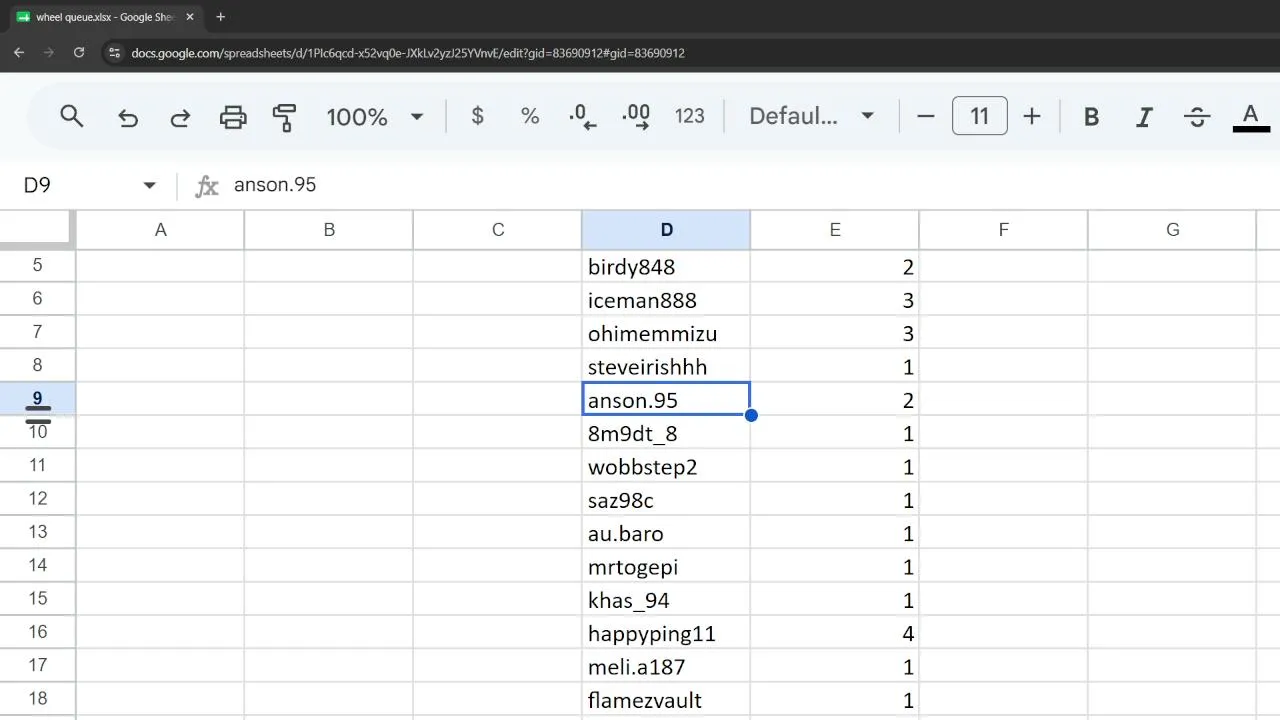Image resolution: width=1280 pixels, height=720 pixels.
Task: Open the text color picker
Action: (x=1250, y=117)
